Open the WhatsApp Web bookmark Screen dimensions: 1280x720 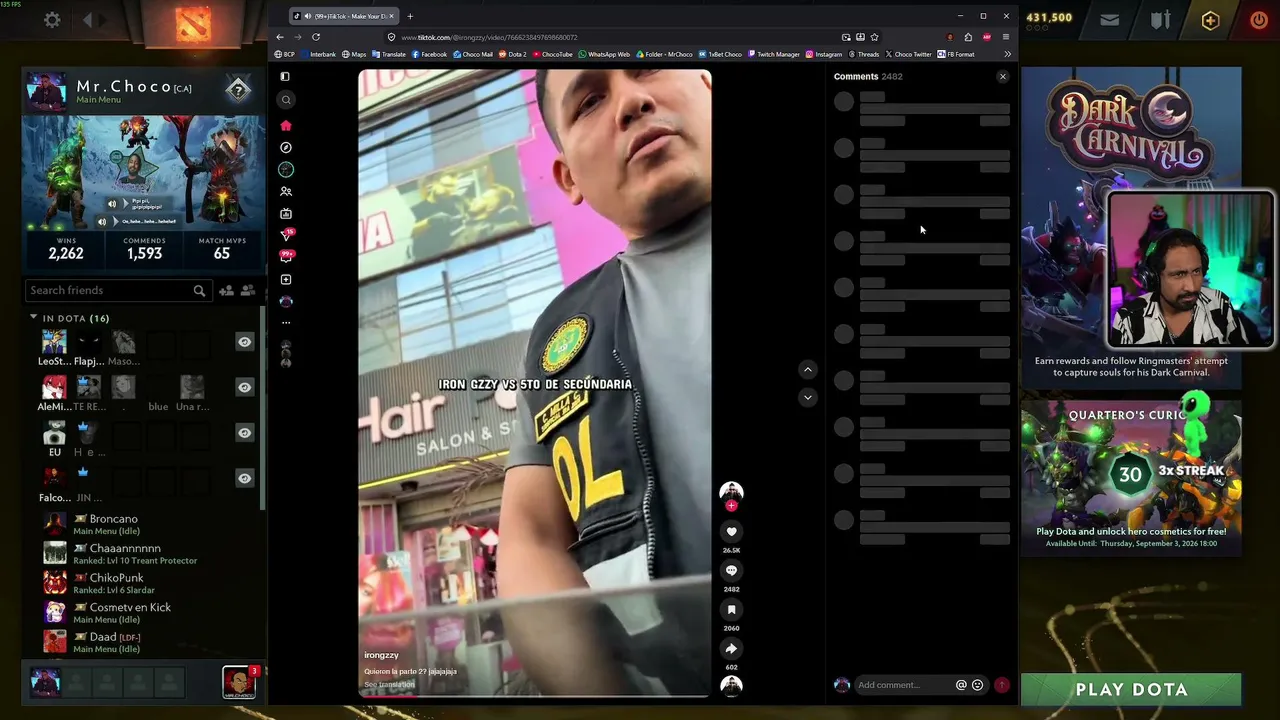(604, 54)
